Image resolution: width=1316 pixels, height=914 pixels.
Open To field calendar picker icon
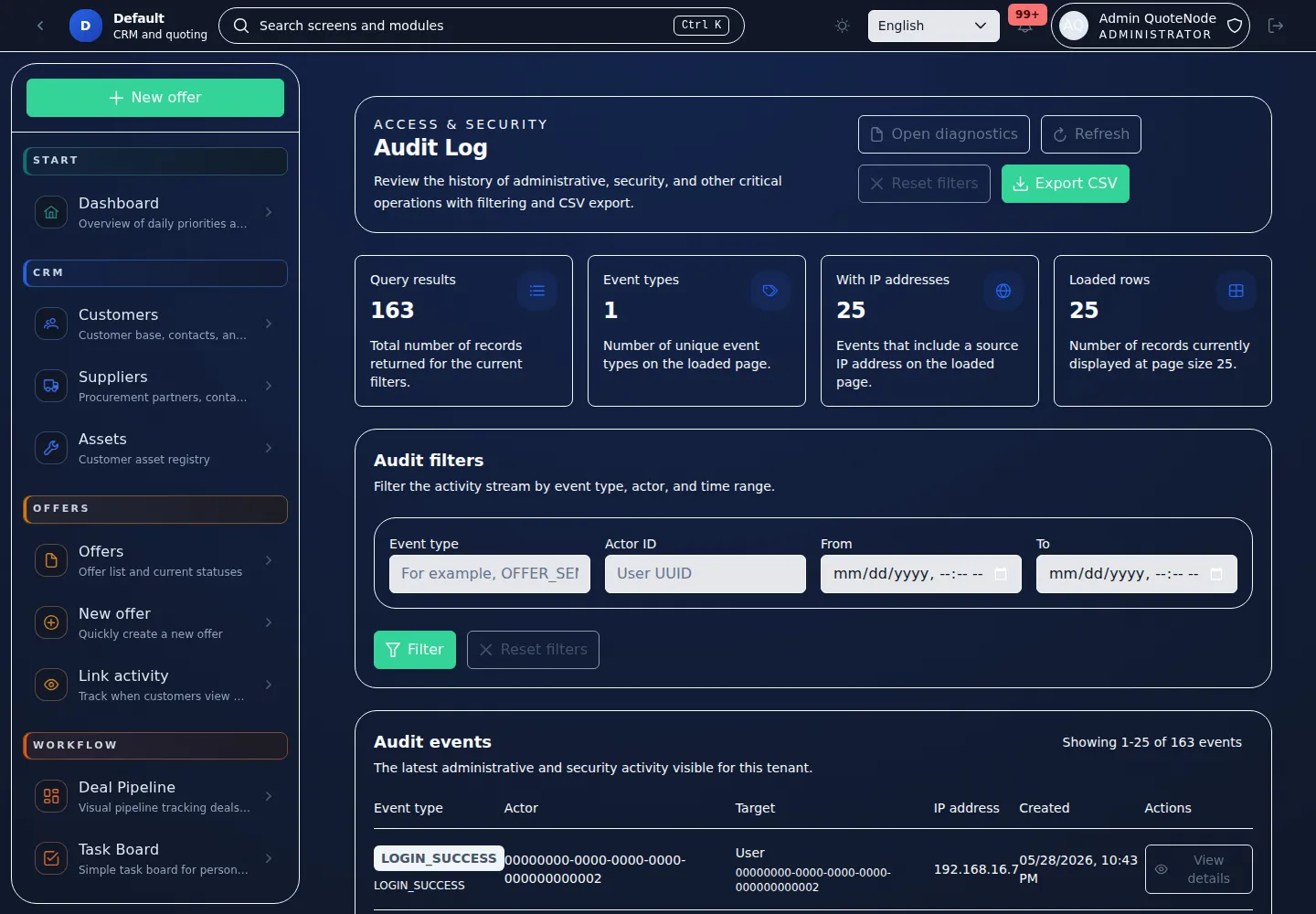click(1216, 574)
